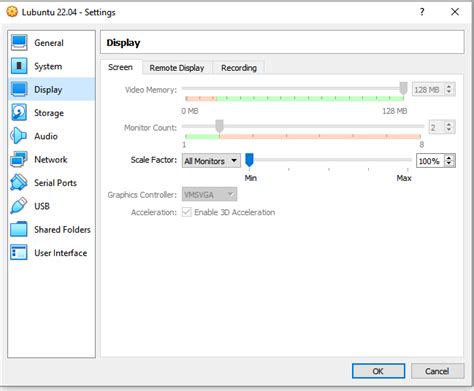This screenshot has width=474, height=391.
Task: Go to General label in sidebar
Action: coord(49,43)
